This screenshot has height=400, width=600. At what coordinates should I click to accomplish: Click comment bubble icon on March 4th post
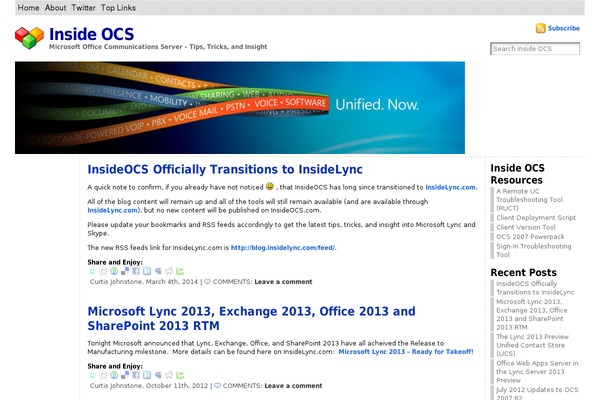207,282
